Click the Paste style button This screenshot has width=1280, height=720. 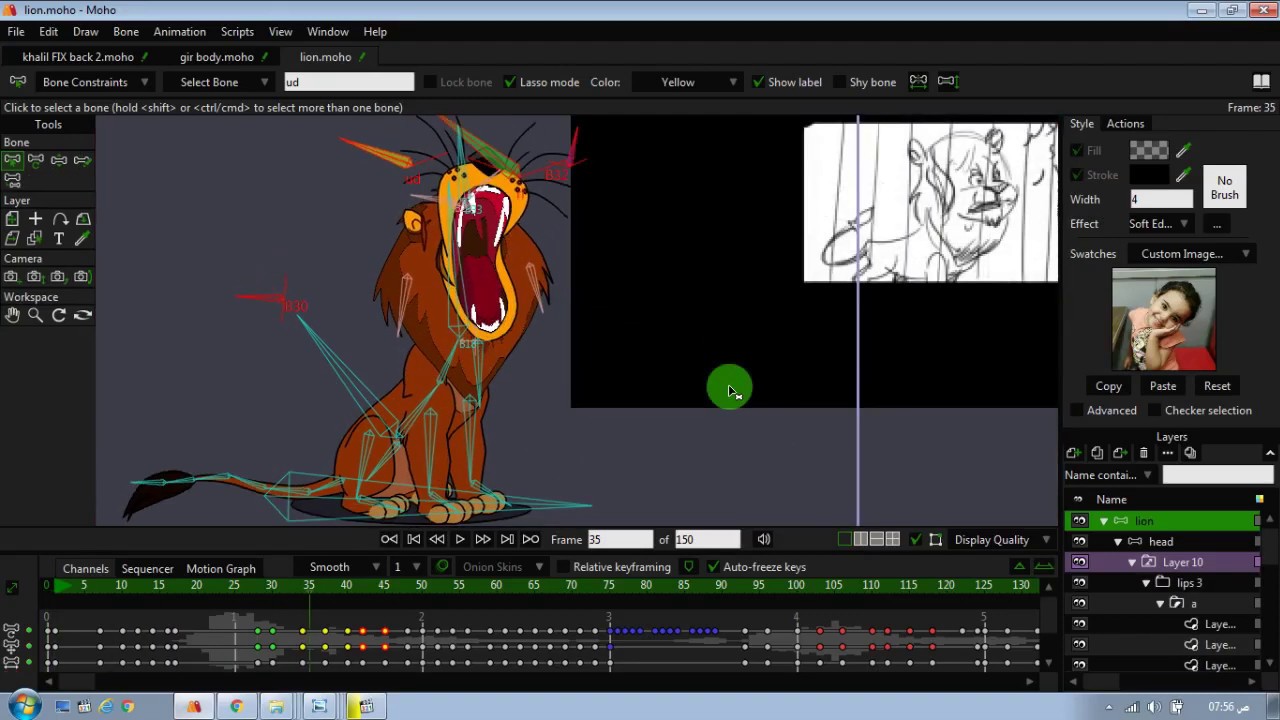(1163, 386)
